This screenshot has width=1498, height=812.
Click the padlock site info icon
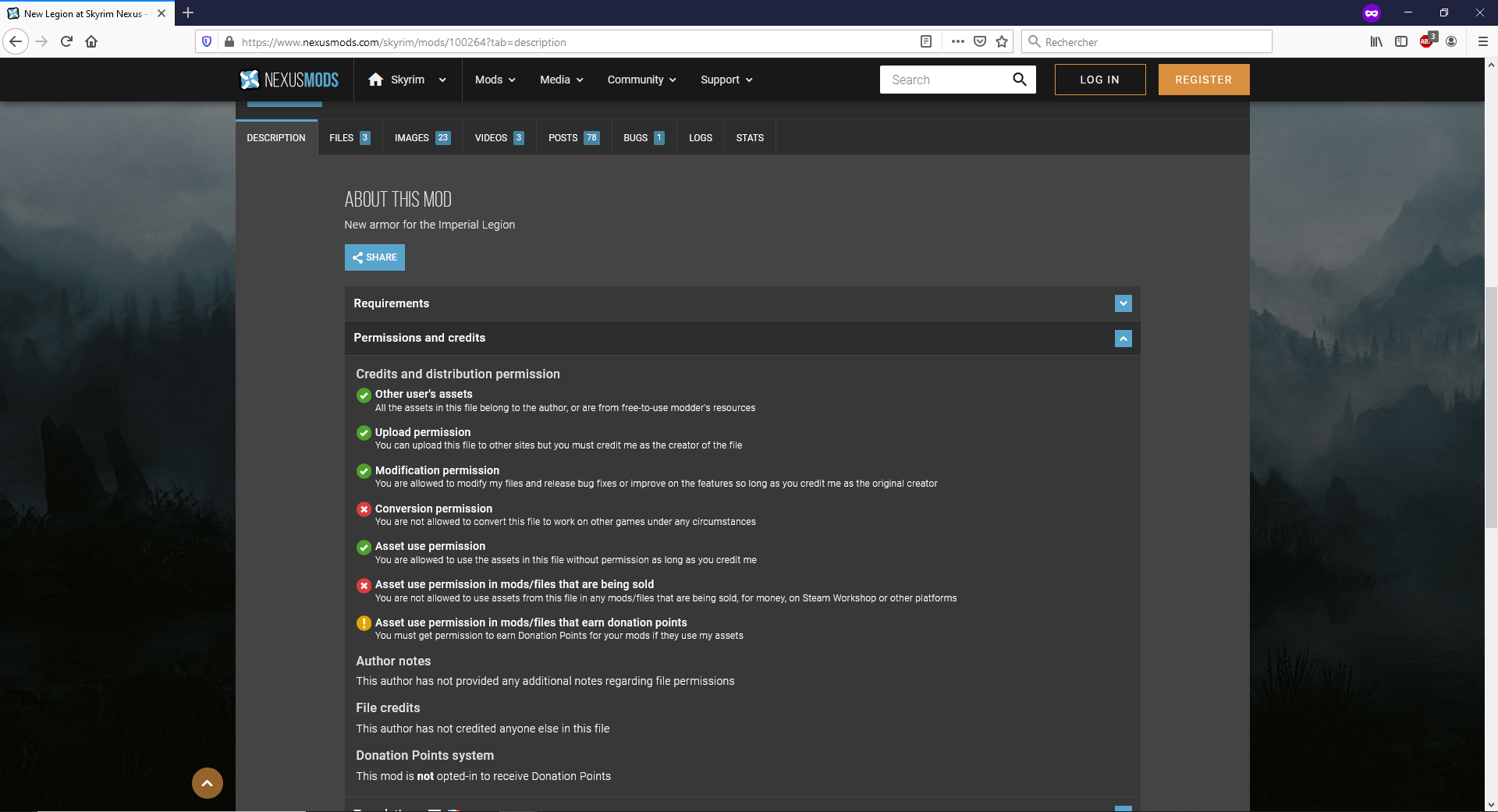[229, 41]
